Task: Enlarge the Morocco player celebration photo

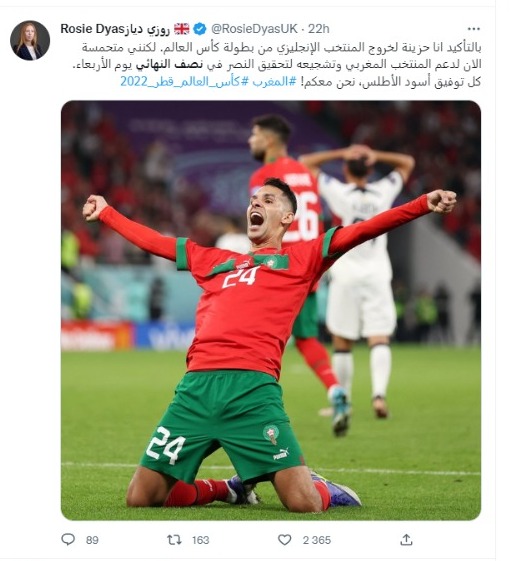Action: tap(271, 311)
